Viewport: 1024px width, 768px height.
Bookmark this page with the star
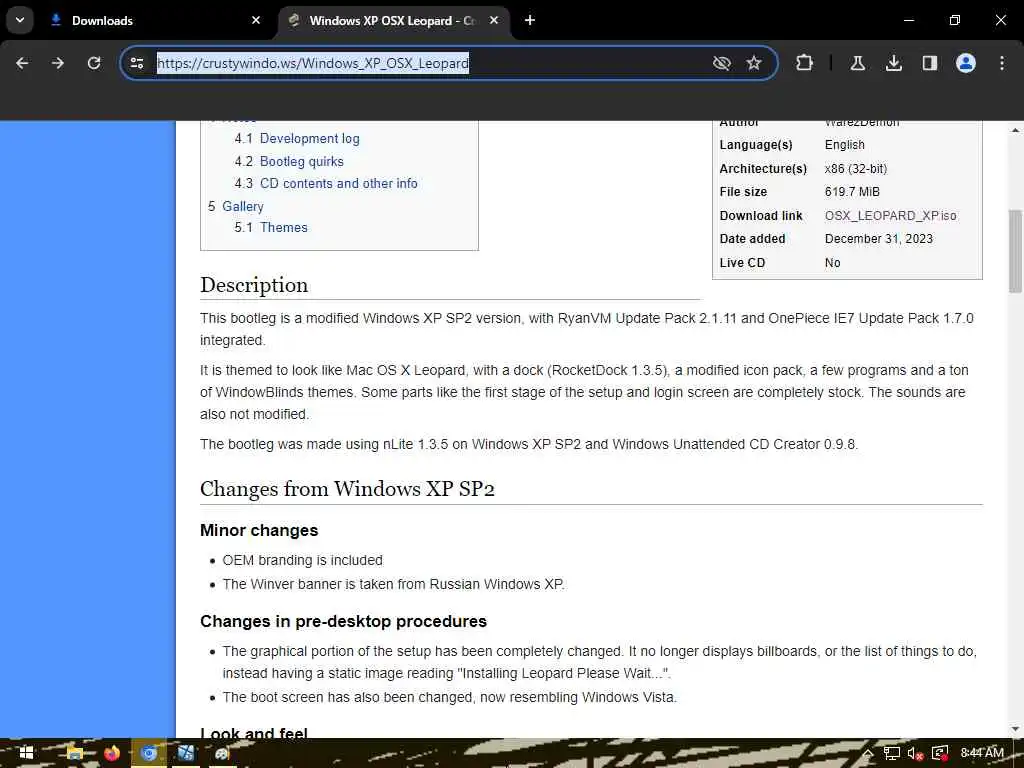754,63
